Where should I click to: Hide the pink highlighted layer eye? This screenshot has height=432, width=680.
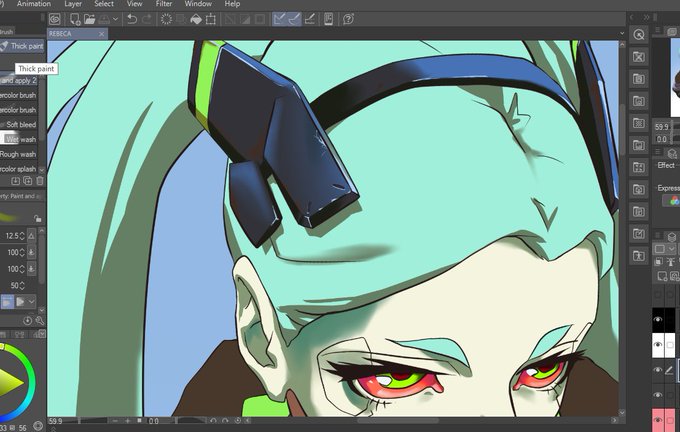point(658,420)
